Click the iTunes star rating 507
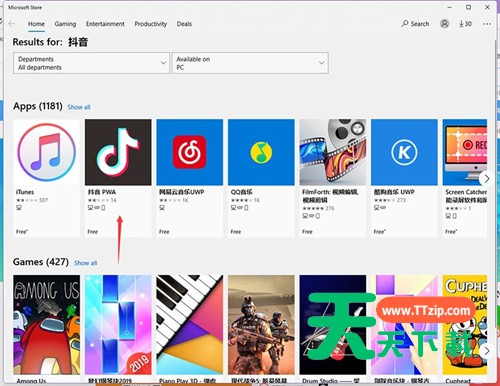This screenshot has height=386, width=500. pos(32,200)
